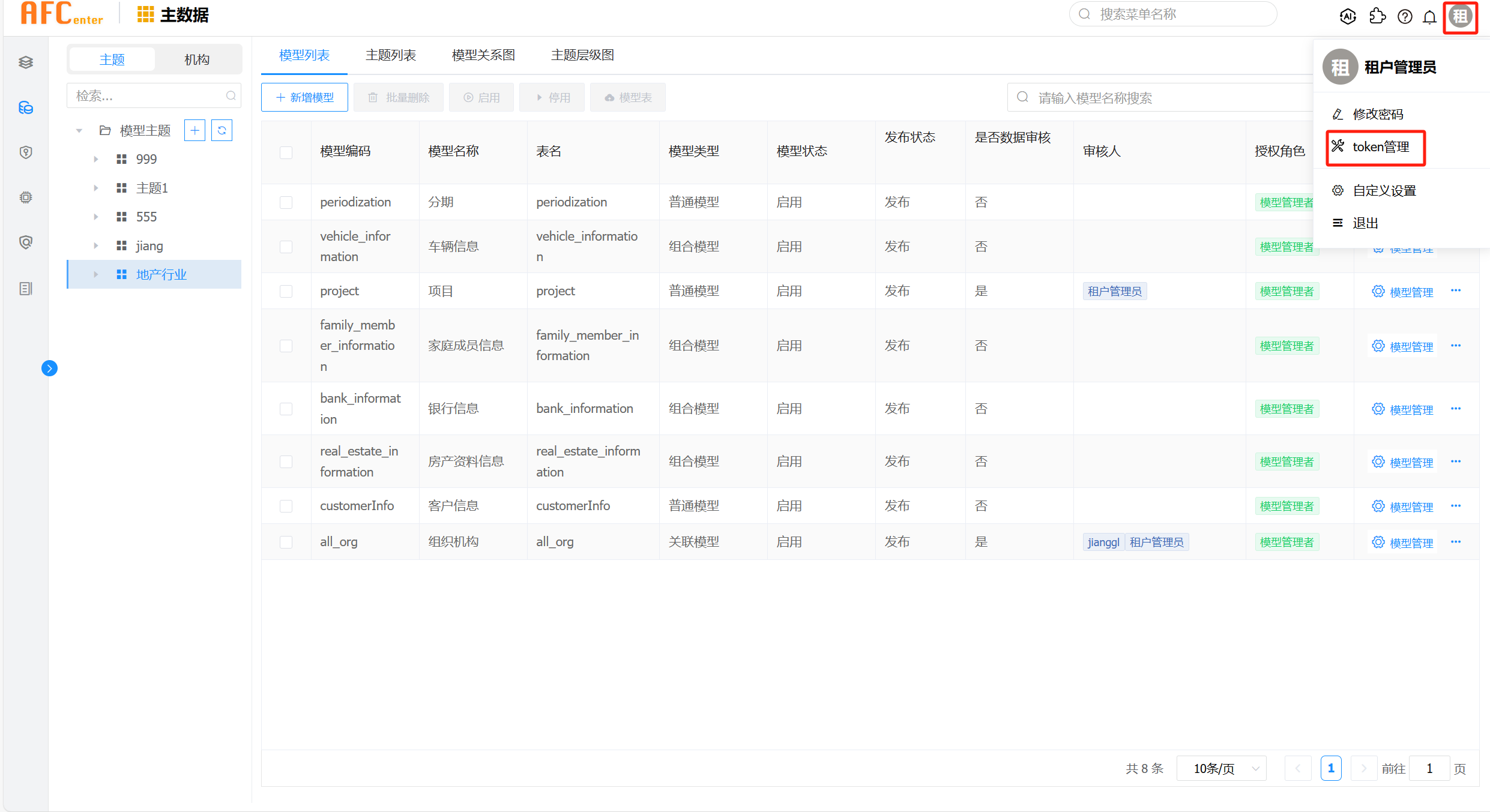
Task: Click the @ shield sidebar icon
Action: click(x=26, y=242)
